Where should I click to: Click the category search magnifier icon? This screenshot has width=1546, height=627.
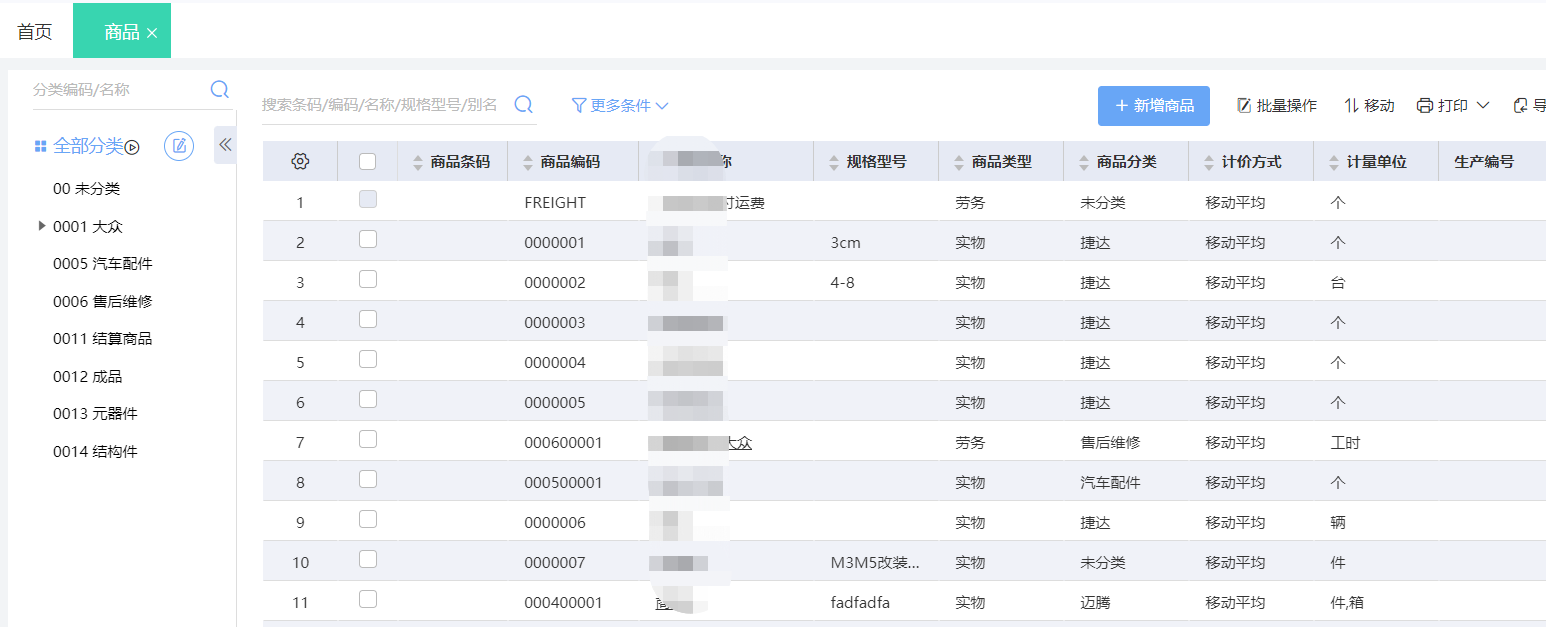point(220,90)
